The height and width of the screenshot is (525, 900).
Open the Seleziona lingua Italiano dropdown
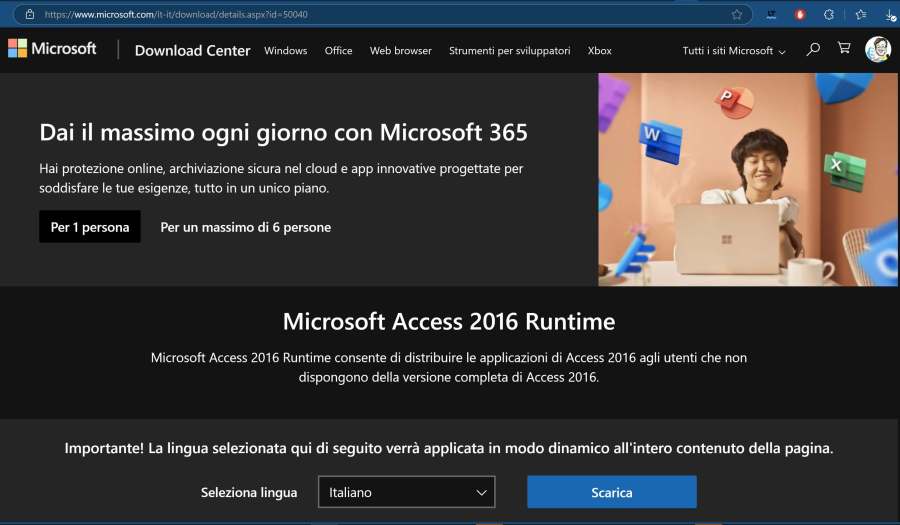(x=406, y=492)
